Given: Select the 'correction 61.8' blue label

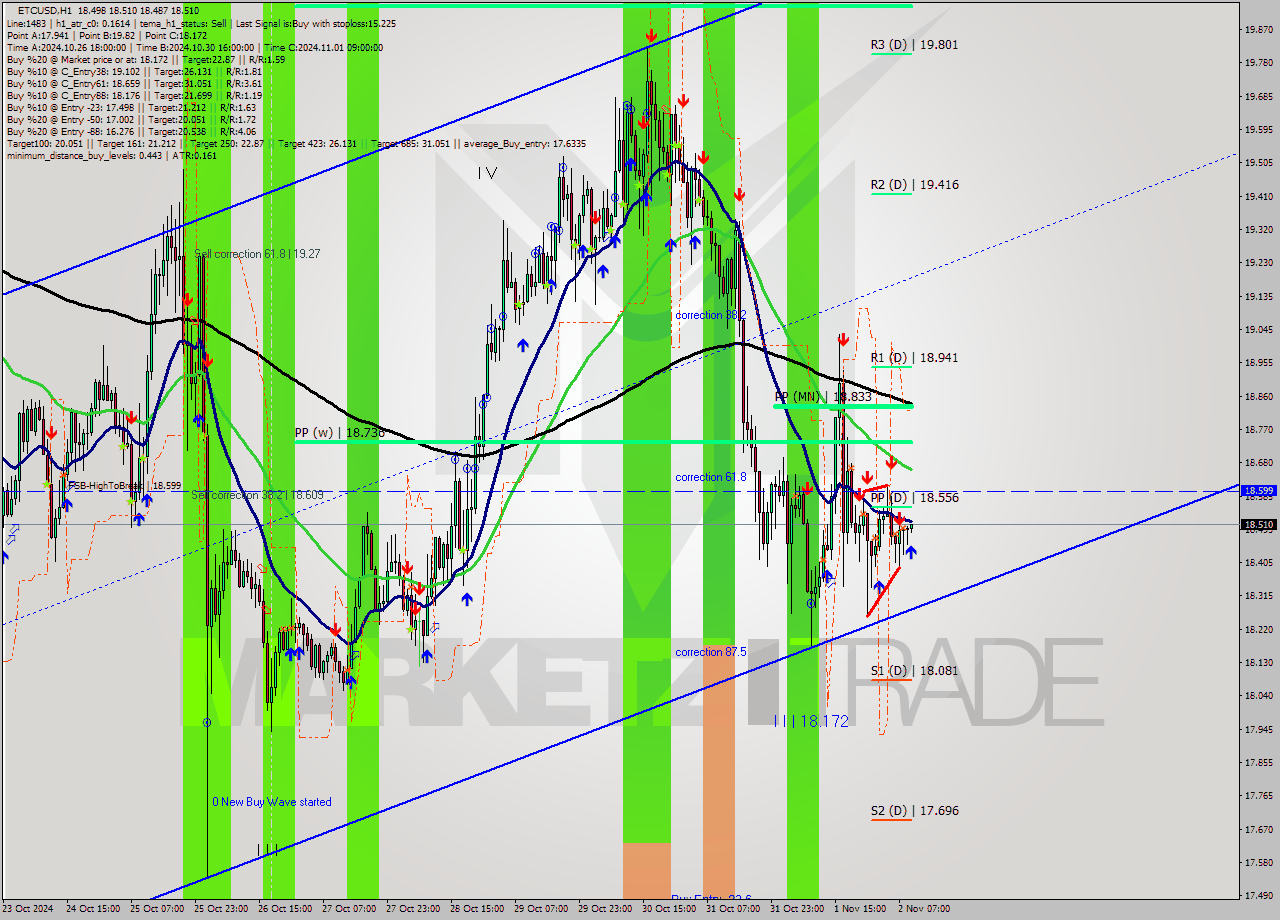Looking at the screenshot, I should coord(711,477).
